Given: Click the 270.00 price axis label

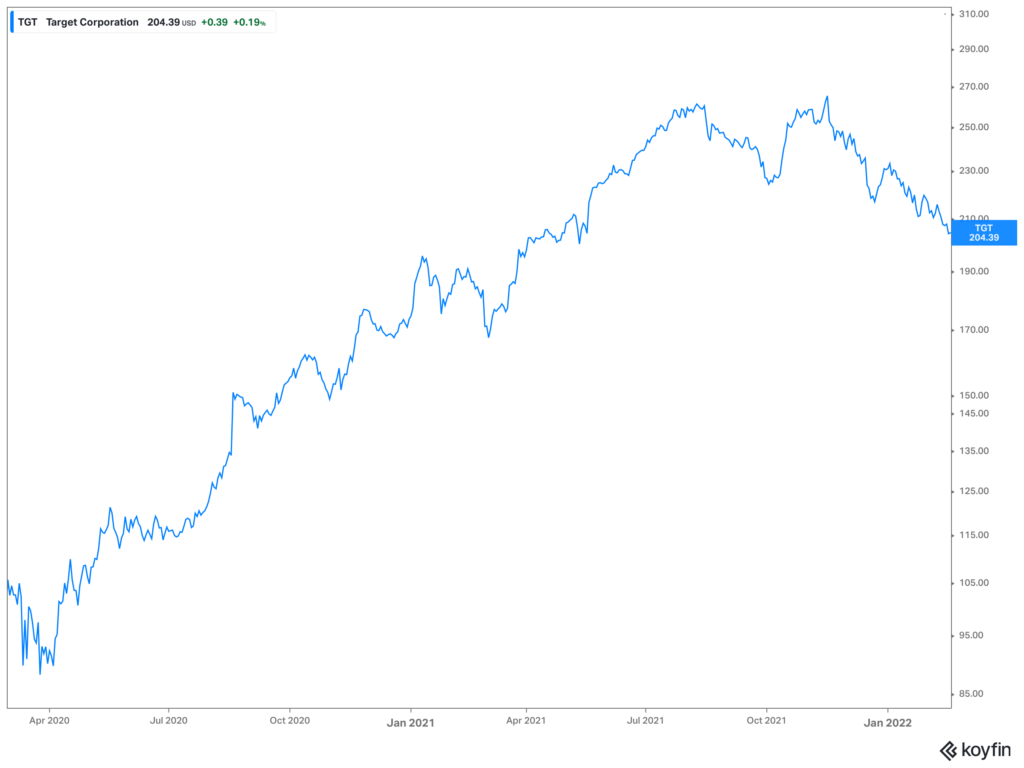Looking at the screenshot, I should click(974, 87).
